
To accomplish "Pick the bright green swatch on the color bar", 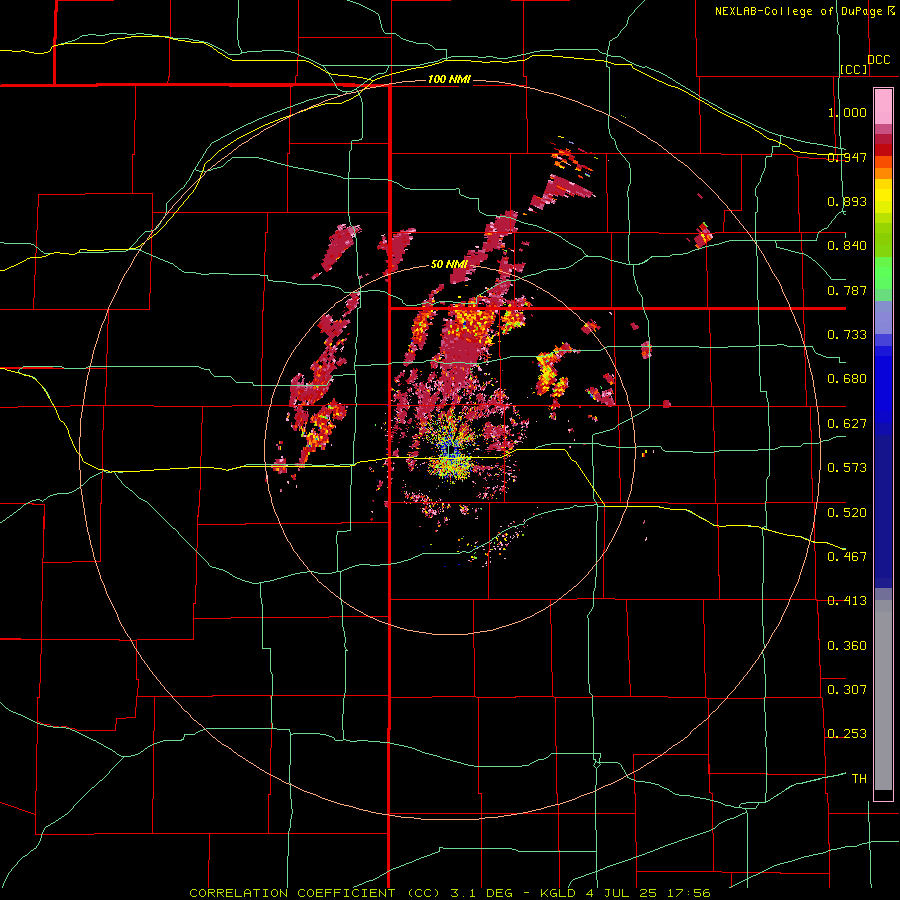I will [x=883, y=273].
